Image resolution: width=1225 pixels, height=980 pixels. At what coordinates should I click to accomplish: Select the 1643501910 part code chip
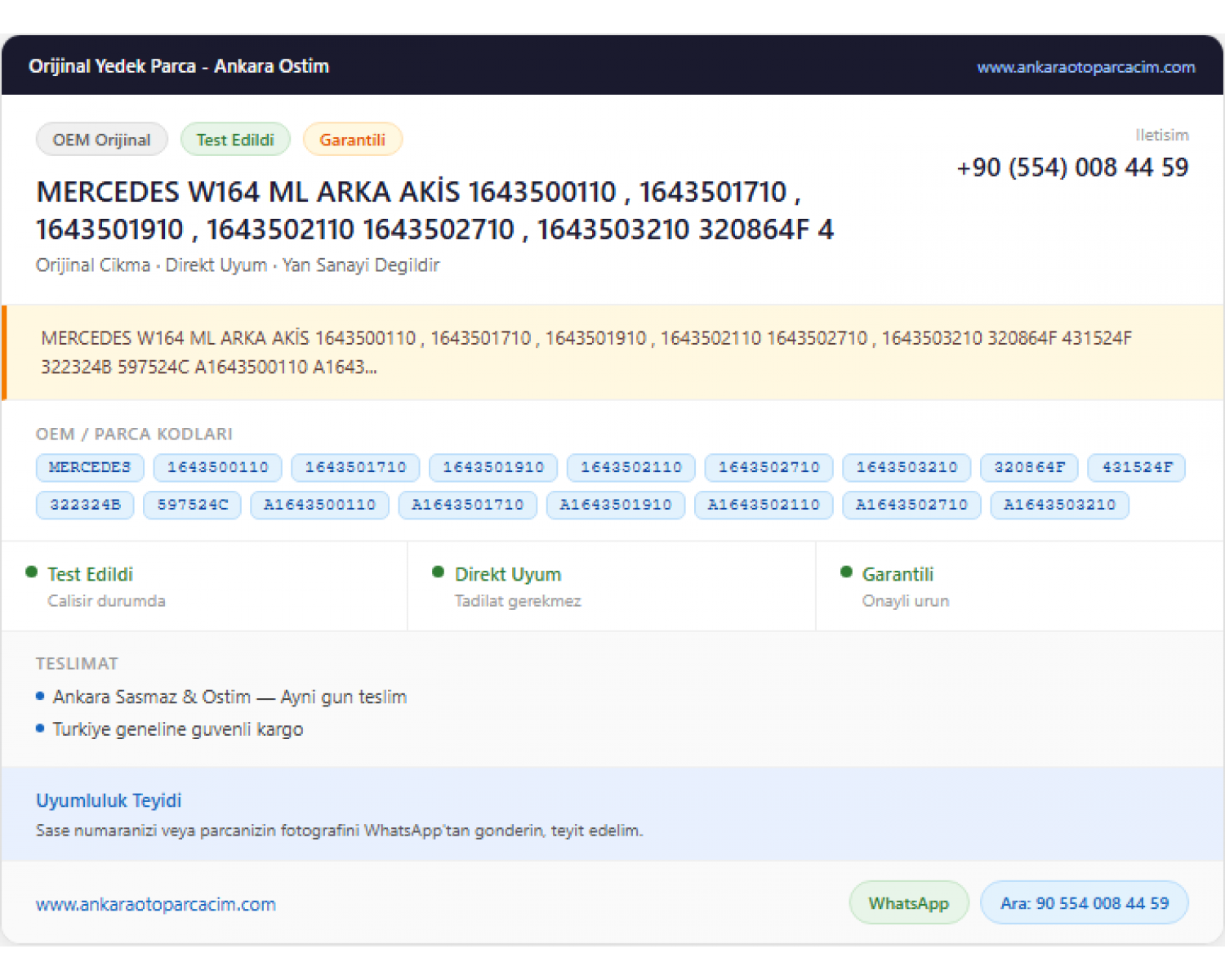(493, 467)
